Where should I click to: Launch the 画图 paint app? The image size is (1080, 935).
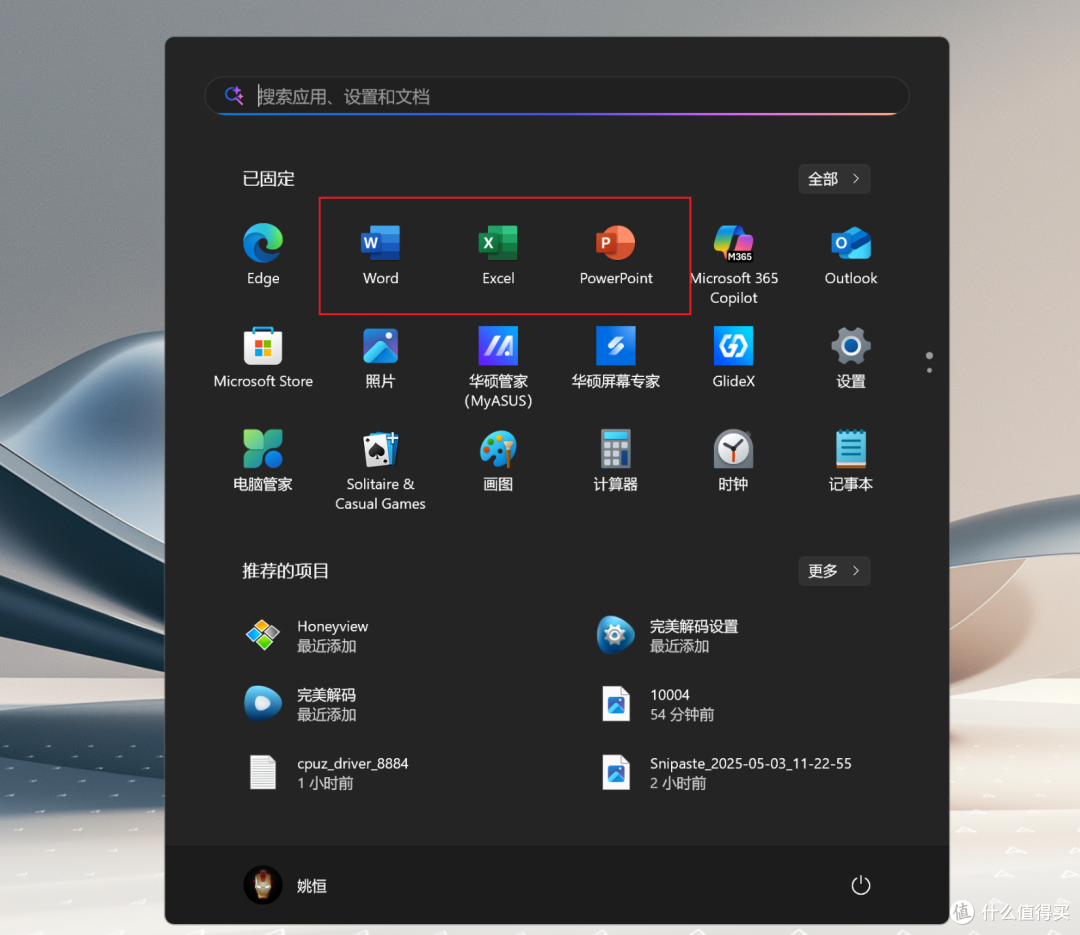point(498,460)
